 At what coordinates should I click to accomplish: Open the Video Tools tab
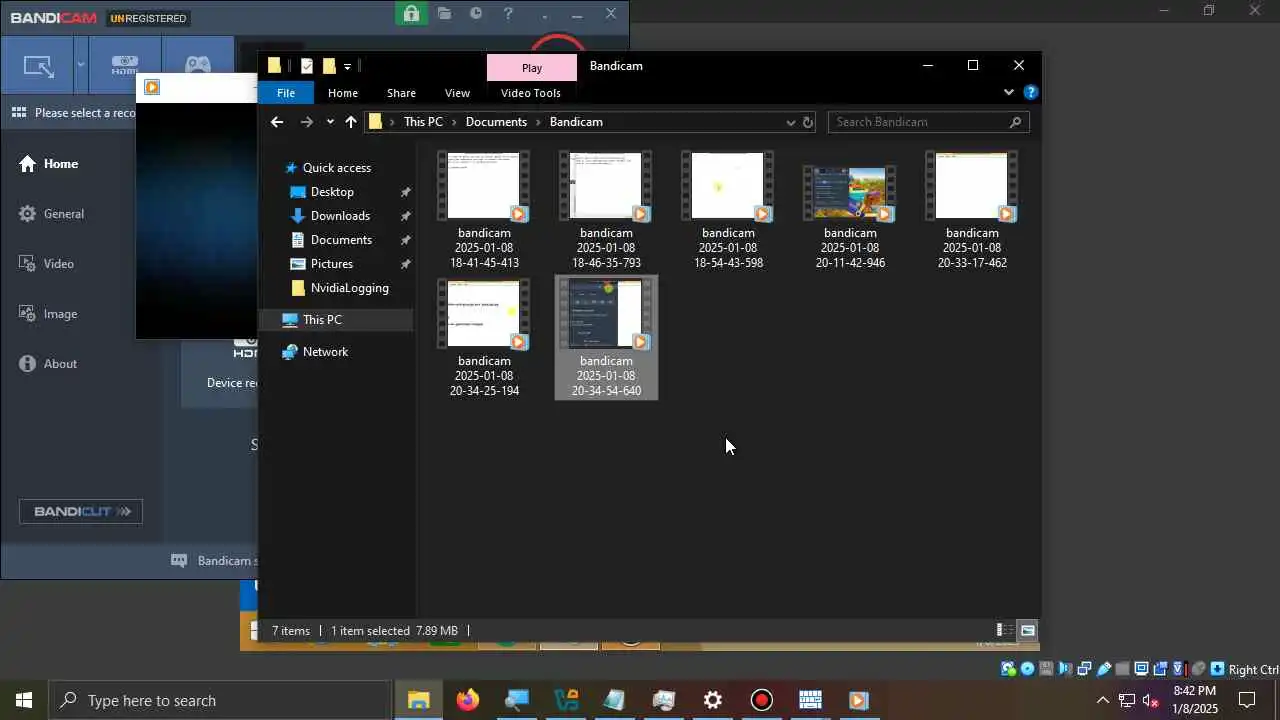point(531,93)
